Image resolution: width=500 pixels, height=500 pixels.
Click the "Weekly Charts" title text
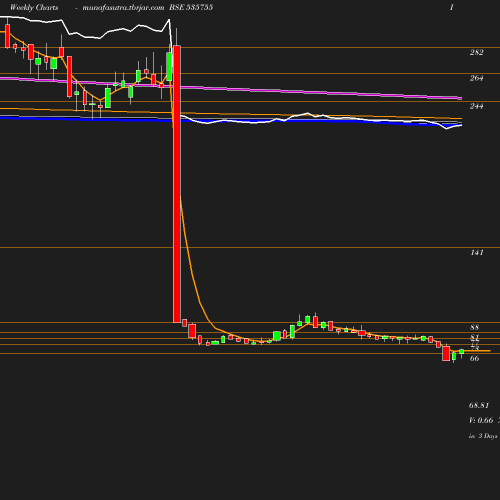click(34, 8)
